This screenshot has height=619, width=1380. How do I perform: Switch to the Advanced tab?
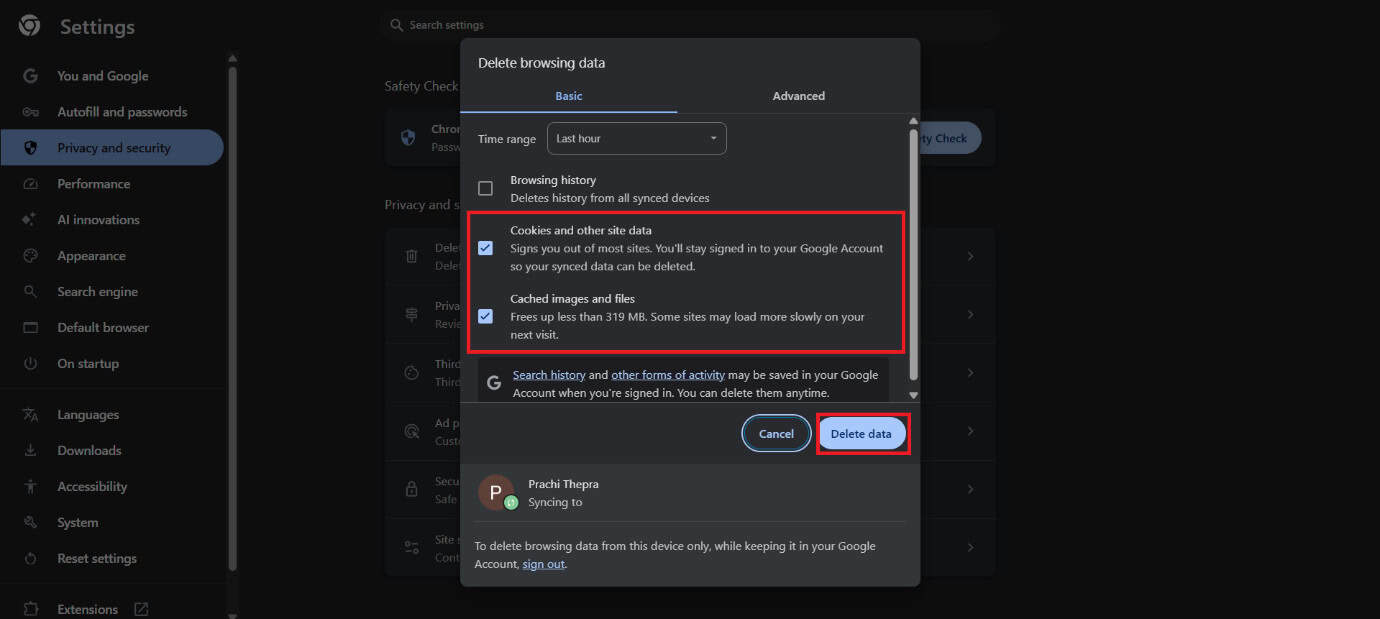pos(798,96)
